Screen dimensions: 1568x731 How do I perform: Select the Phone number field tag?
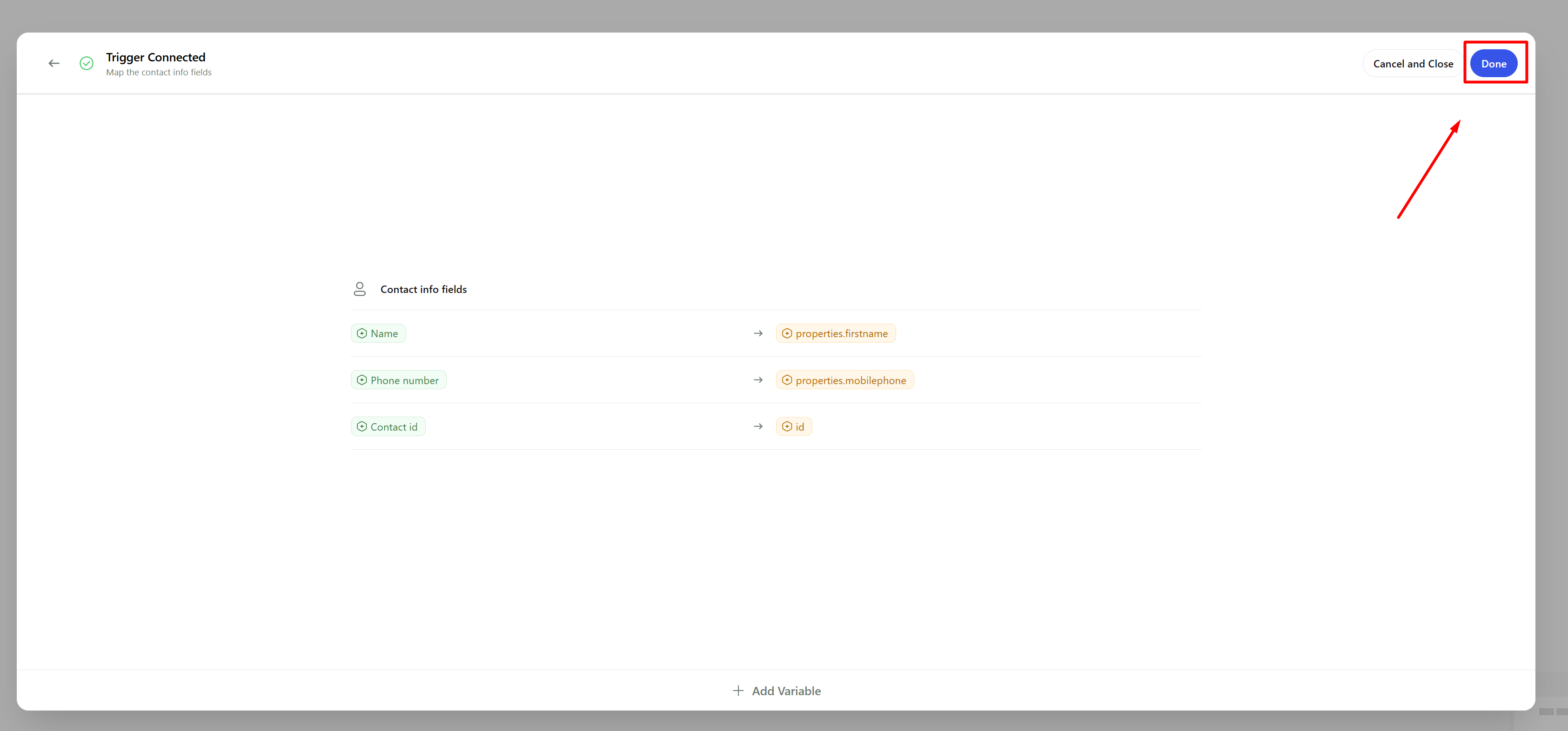point(403,380)
